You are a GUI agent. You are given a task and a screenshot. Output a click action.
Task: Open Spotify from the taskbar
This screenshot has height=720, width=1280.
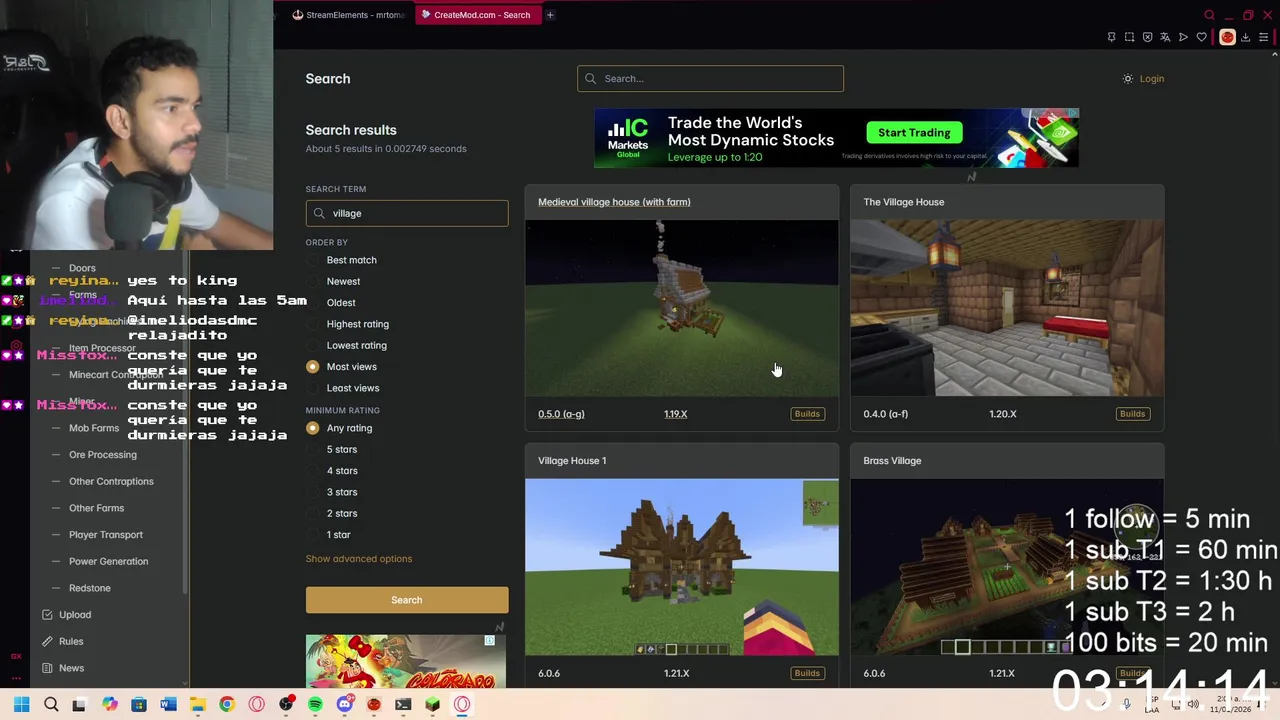[x=315, y=704]
